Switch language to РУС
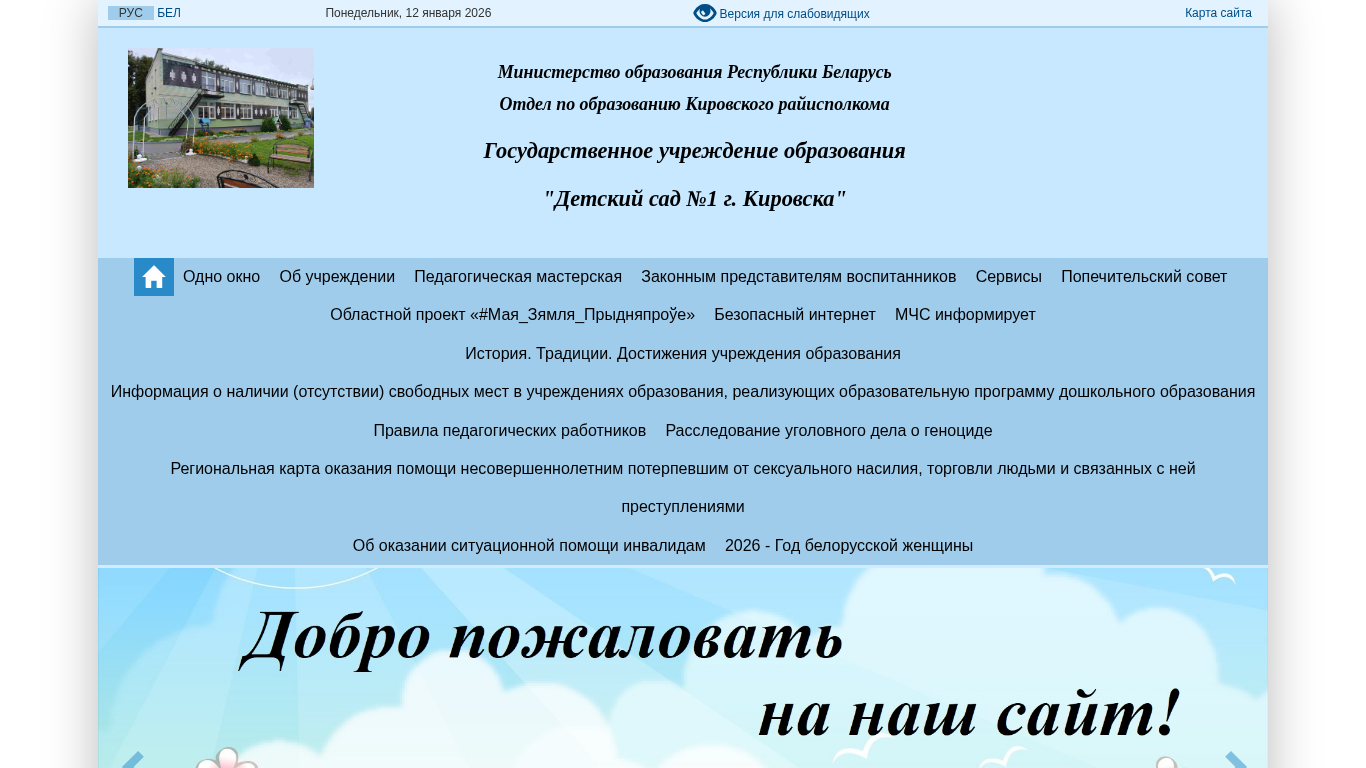This screenshot has height=768, width=1366. point(131,13)
